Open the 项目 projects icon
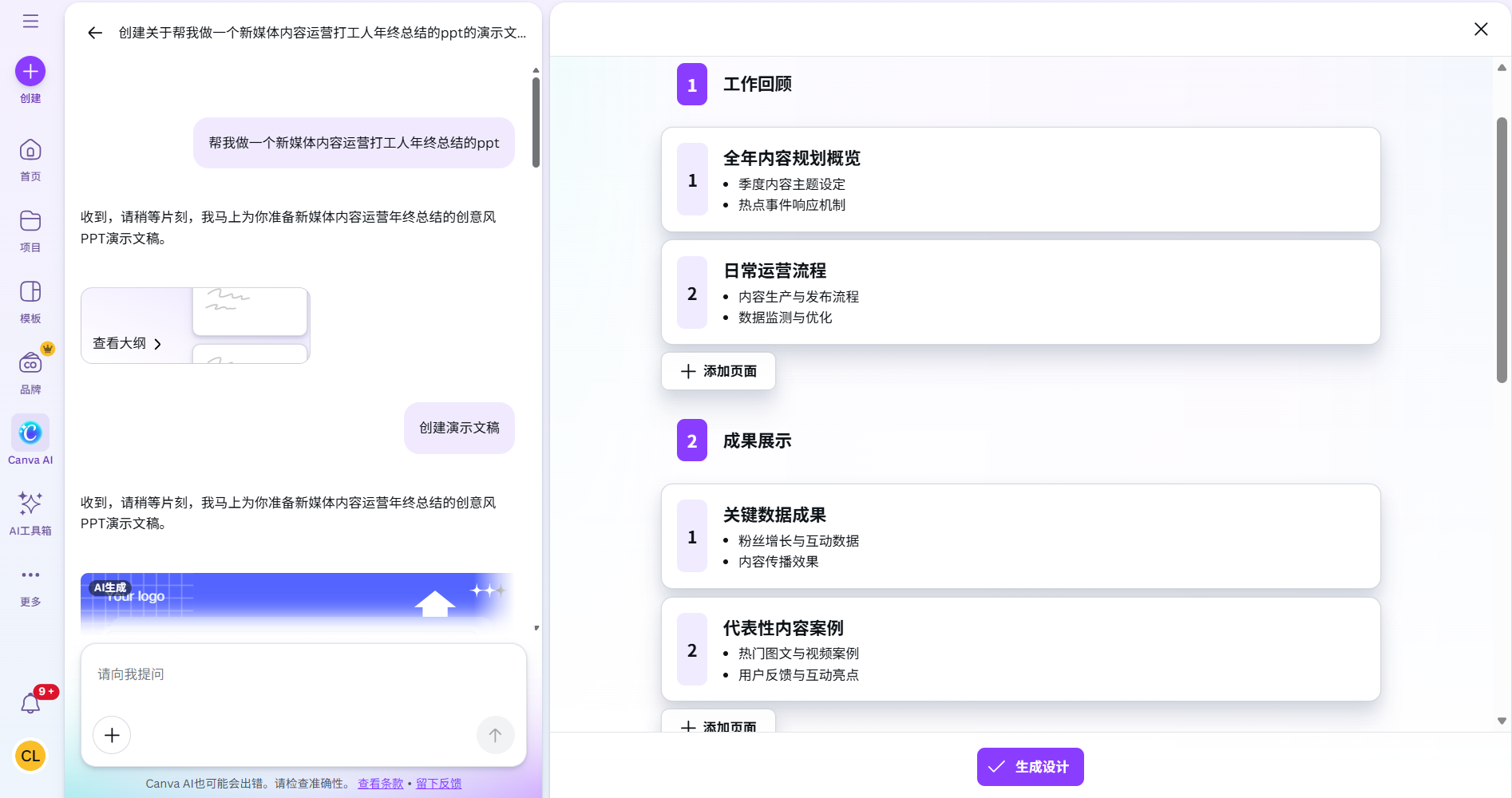1512x798 pixels. [x=30, y=221]
